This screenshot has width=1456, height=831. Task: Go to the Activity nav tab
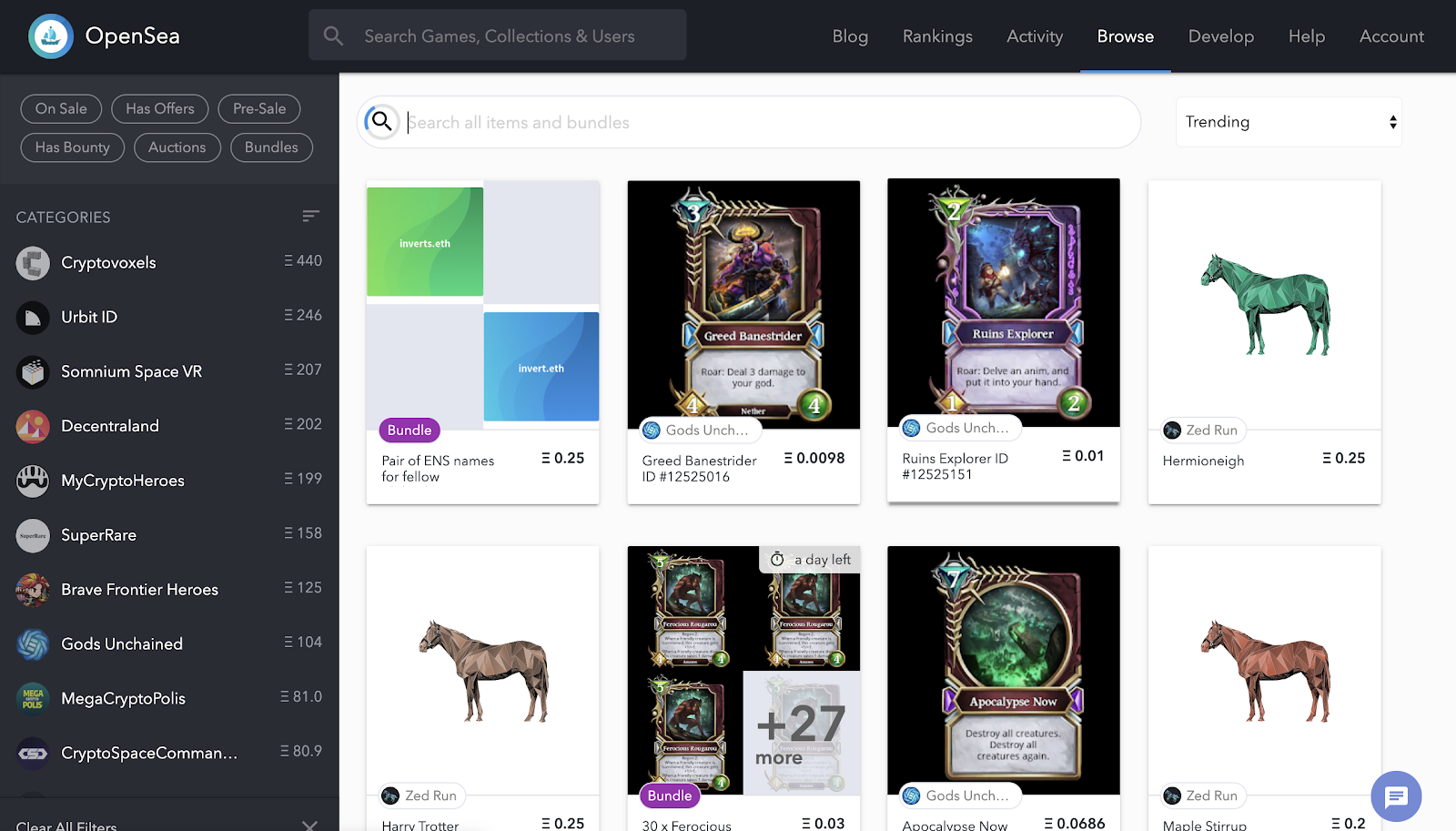click(1035, 36)
